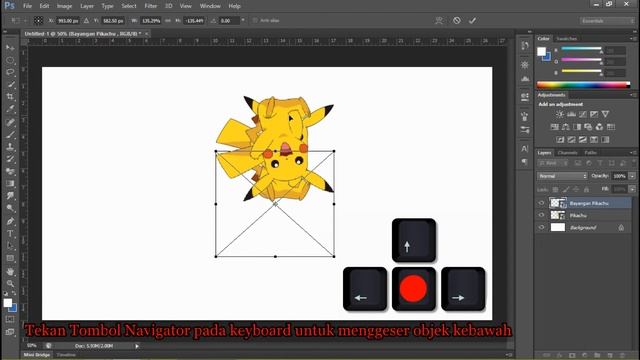This screenshot has width=640, height=360.
Task: Select the Clone Stamp tool
Action: click(x=10, y=147)
